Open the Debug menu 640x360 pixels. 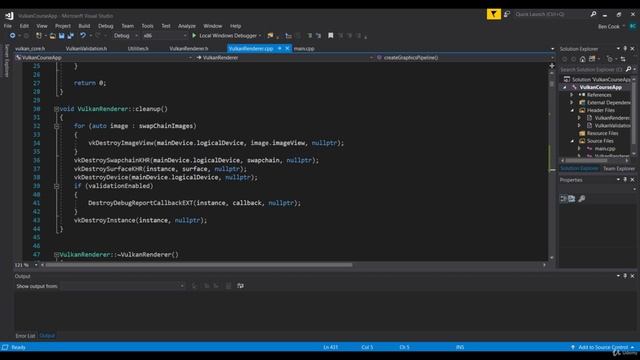pyautogui.click(x=106, y=26)
